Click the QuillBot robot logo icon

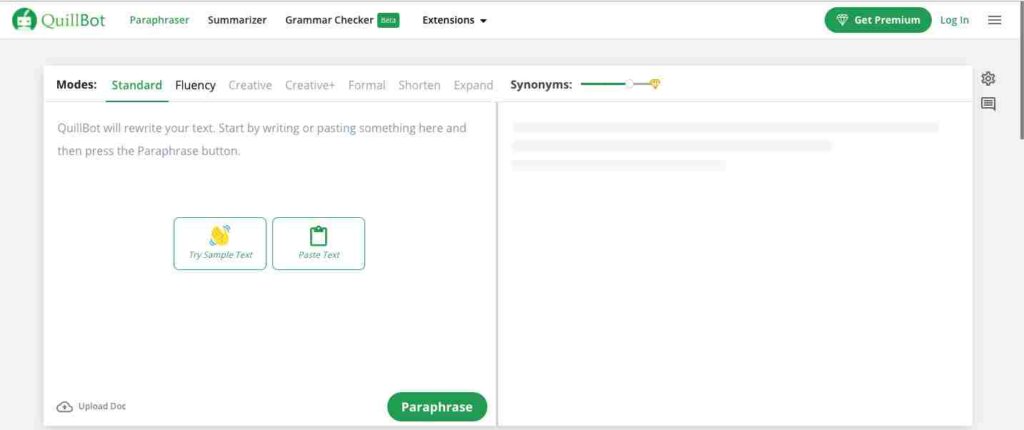24,20
